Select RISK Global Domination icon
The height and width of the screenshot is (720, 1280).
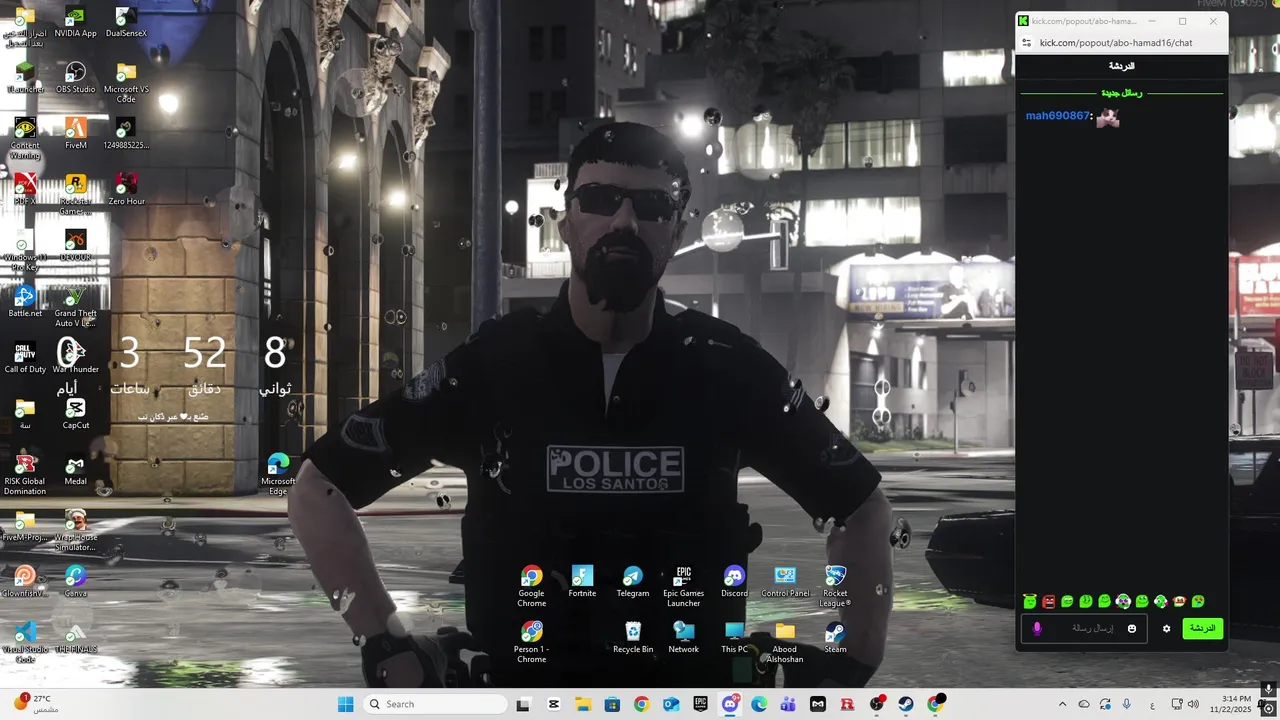[25, 475]
